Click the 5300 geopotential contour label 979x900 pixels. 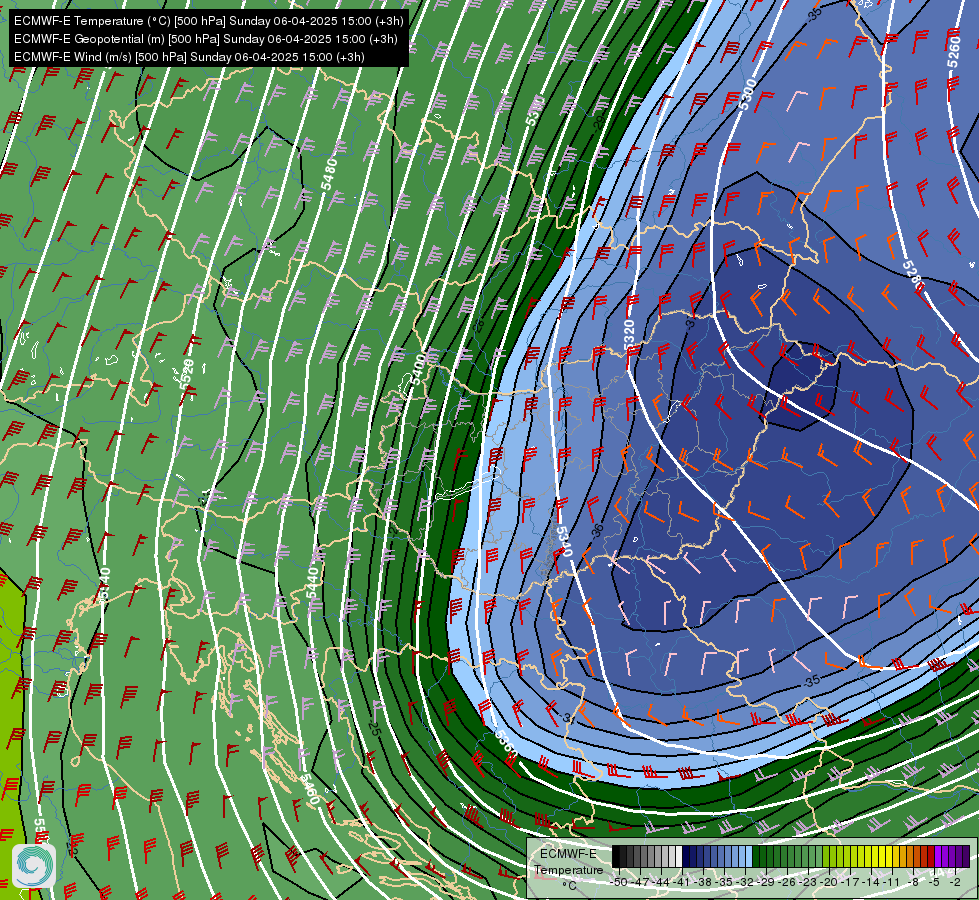pos(747,94)
